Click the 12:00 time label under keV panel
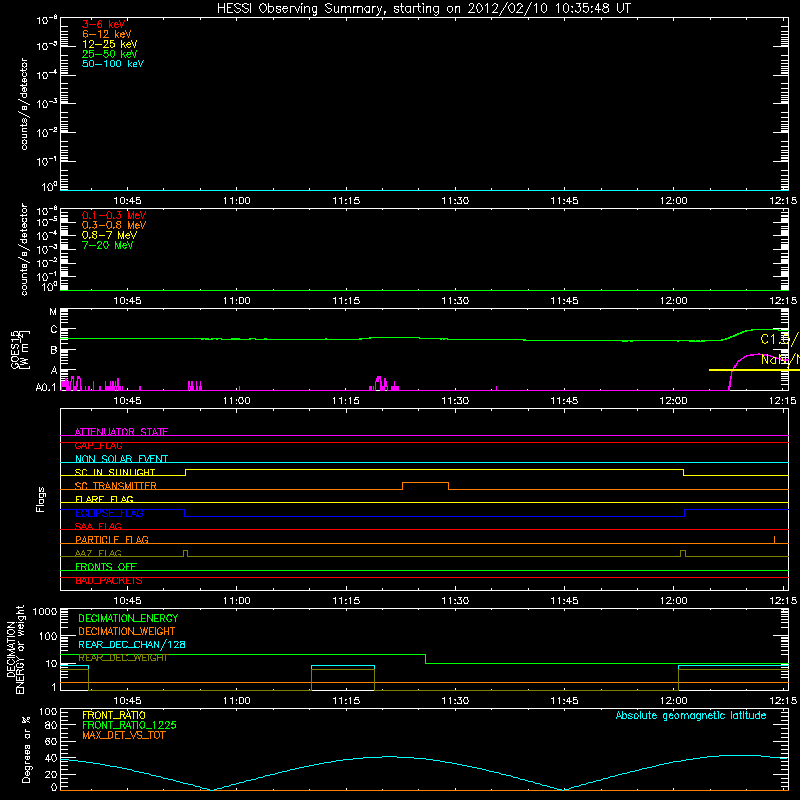 click(x=673, y=201)
